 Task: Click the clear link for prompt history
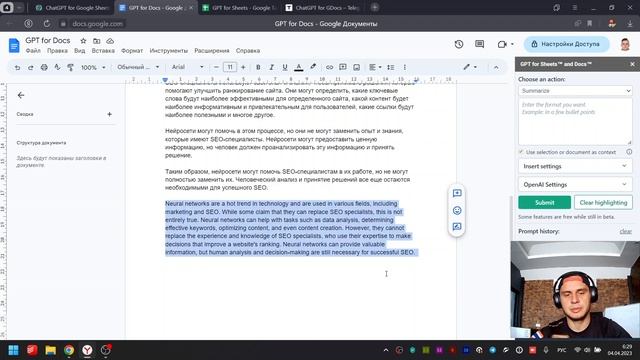625,231
